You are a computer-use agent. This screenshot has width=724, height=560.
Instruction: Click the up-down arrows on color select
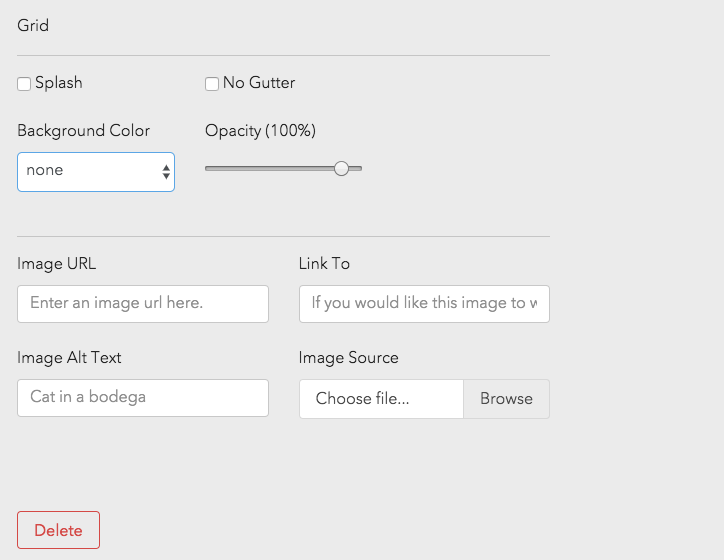click(166, 172)
